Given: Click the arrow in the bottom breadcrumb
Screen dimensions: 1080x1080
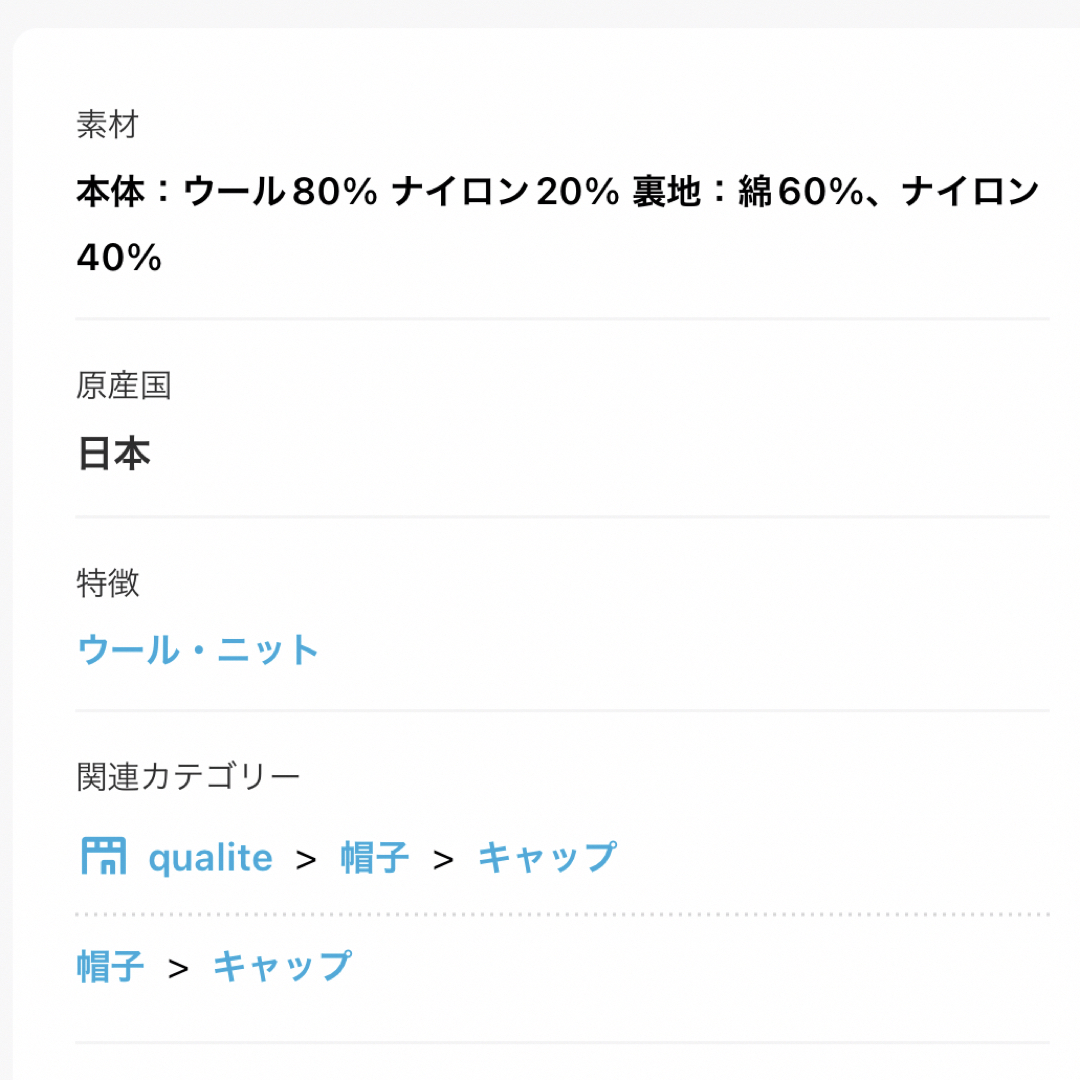Looking at the screenshot, I should click(x=178, y=968).
